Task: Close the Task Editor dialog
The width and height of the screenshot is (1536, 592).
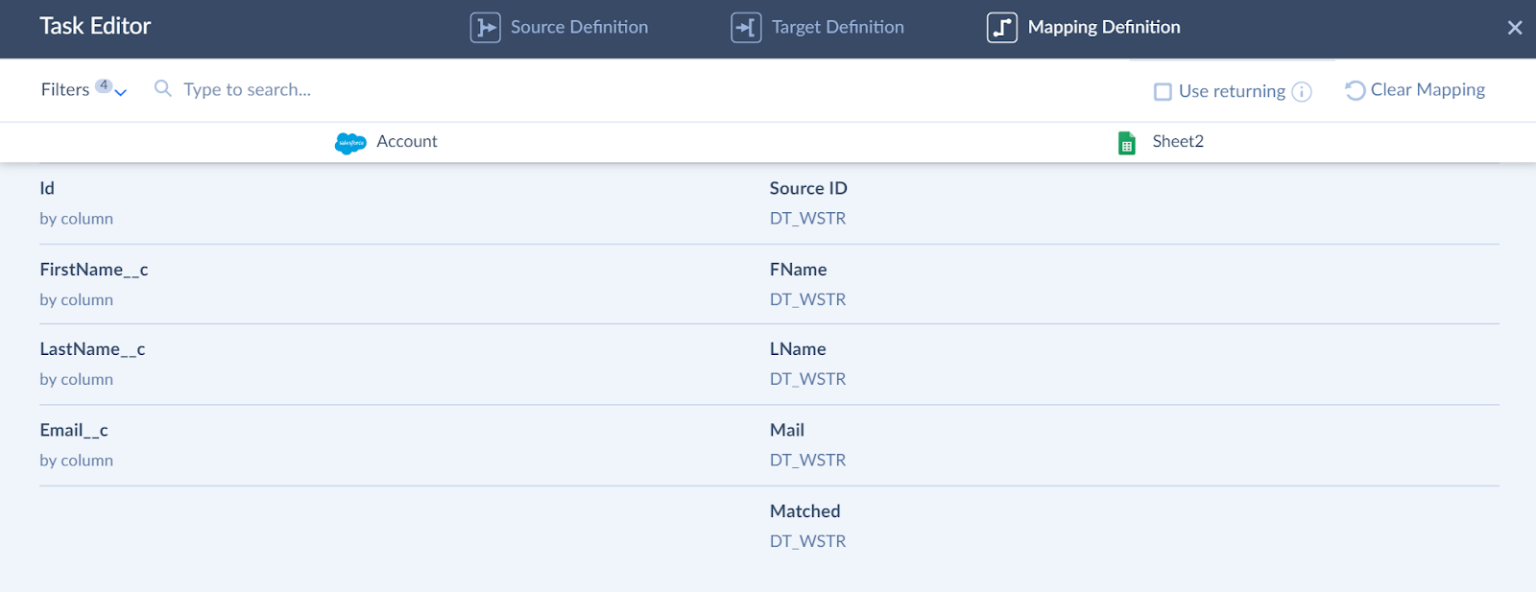Action: coord(1514,28)
